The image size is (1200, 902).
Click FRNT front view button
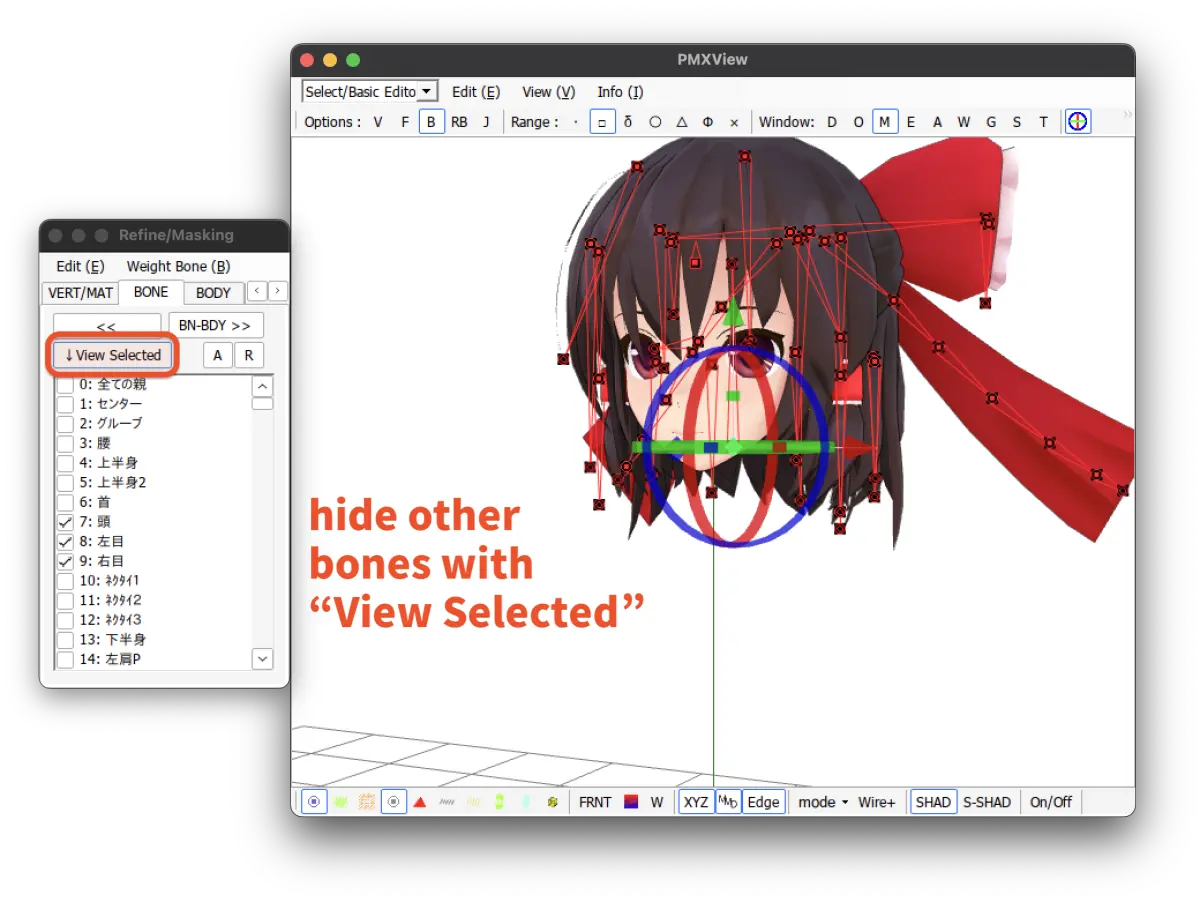pyautogui.click(x=595, y=802)
